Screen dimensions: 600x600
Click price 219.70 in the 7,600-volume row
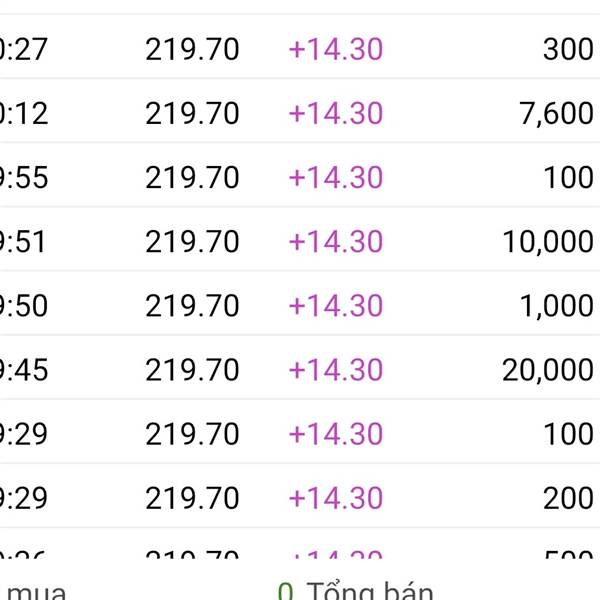click(x=192, y=113)
